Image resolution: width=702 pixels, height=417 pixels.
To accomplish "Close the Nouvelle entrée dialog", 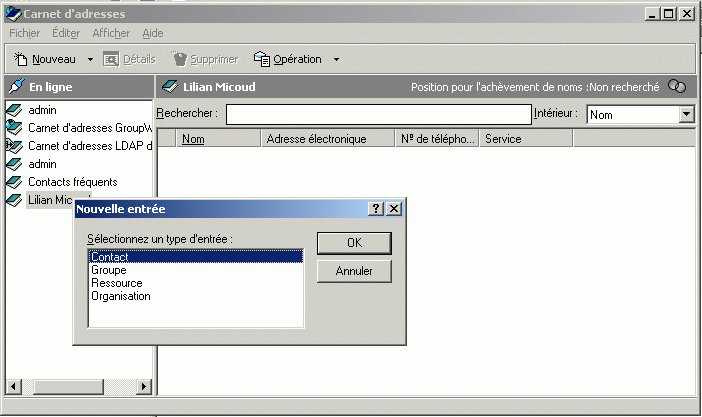I will coord(394,209).
